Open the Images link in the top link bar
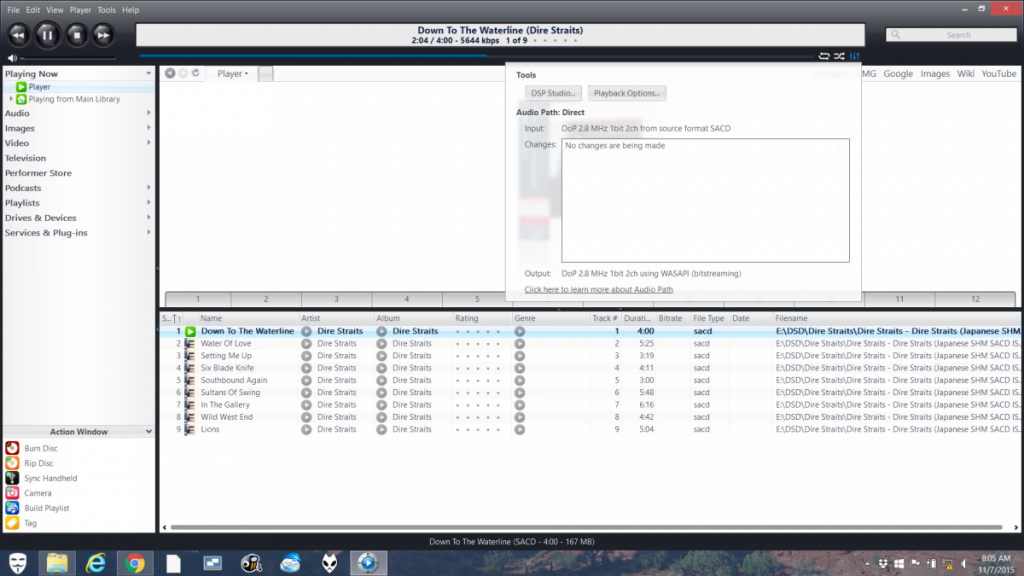The image size is (1024, 576). (935, 74)
